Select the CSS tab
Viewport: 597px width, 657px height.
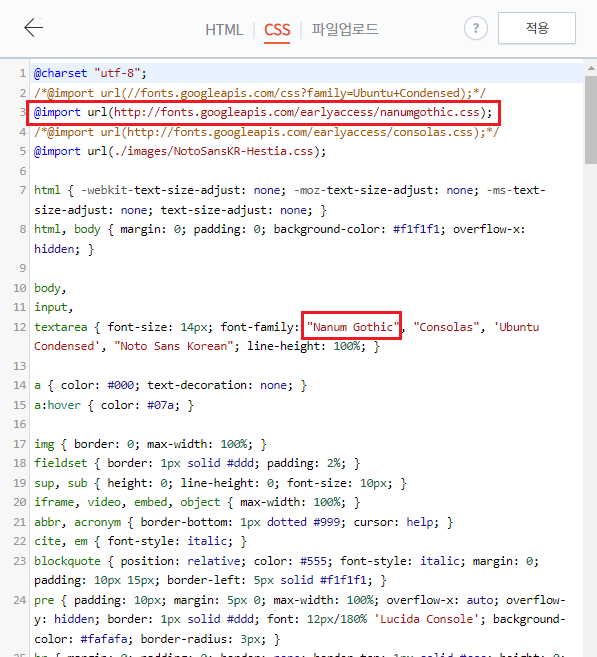277,30
